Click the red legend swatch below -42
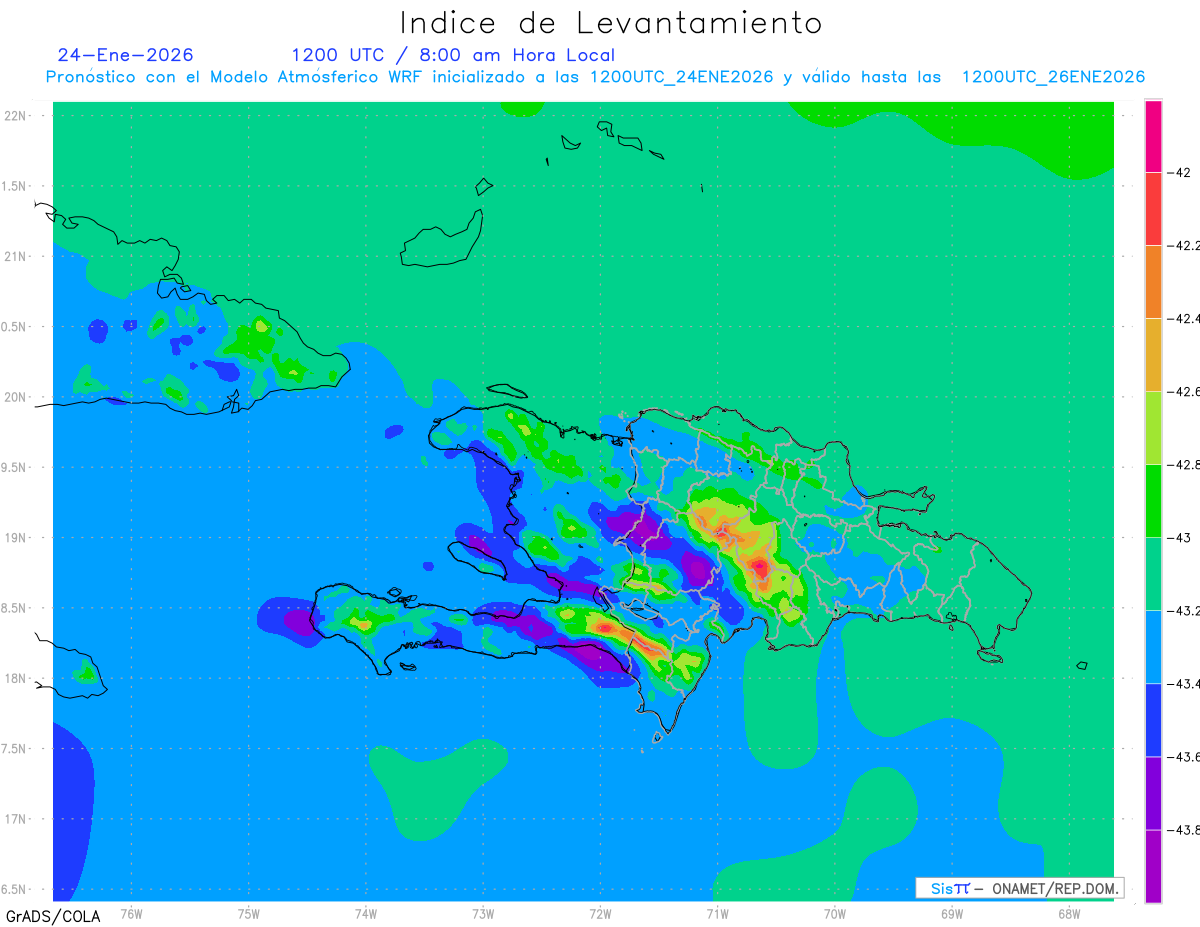 tap(1153, 209)
